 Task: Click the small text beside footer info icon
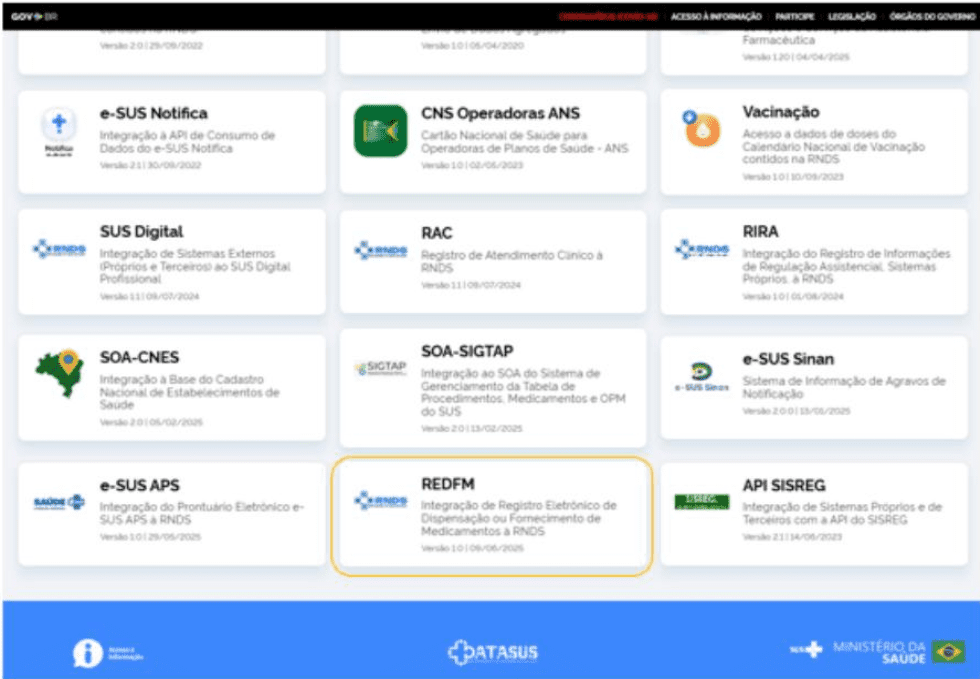(x=126, y=653)
